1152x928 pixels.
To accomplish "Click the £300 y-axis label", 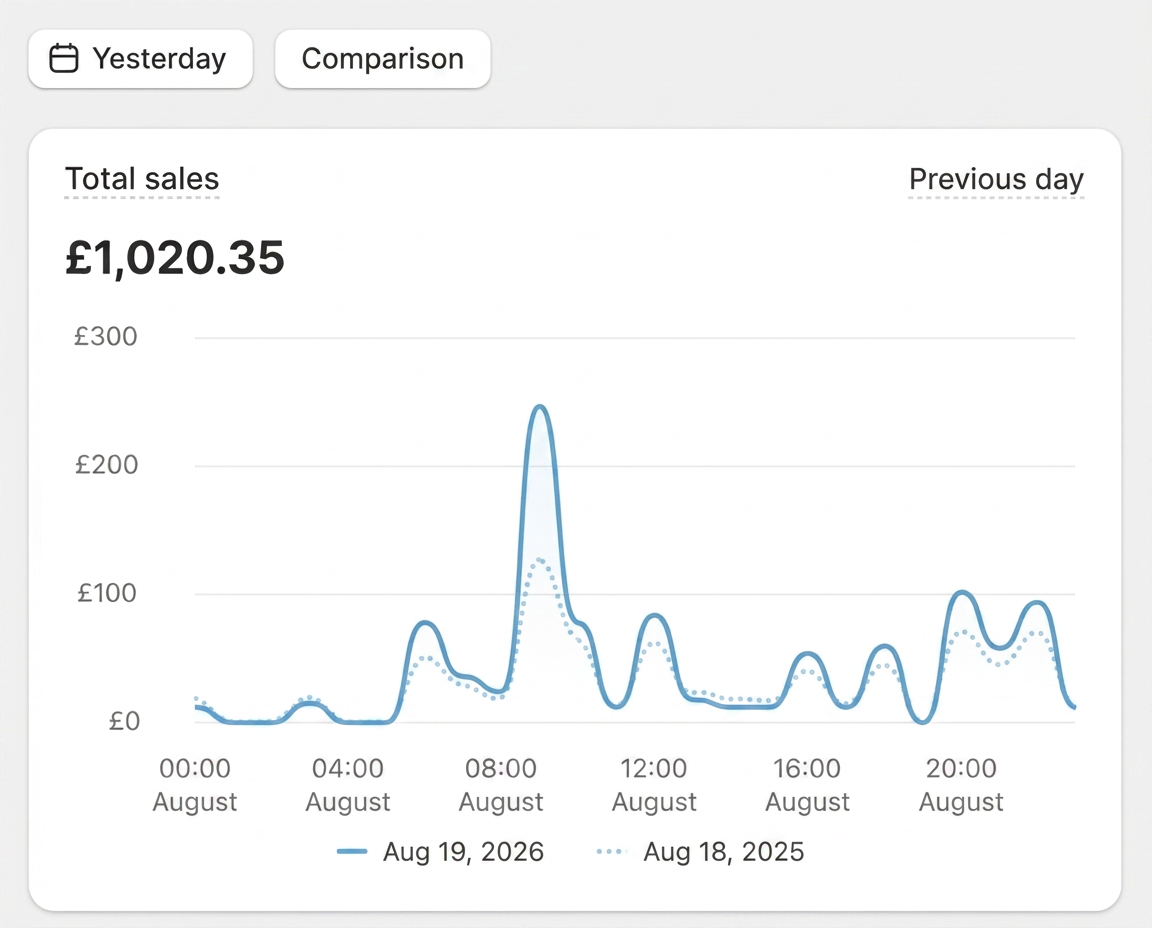I will click(x=106, y=337).
